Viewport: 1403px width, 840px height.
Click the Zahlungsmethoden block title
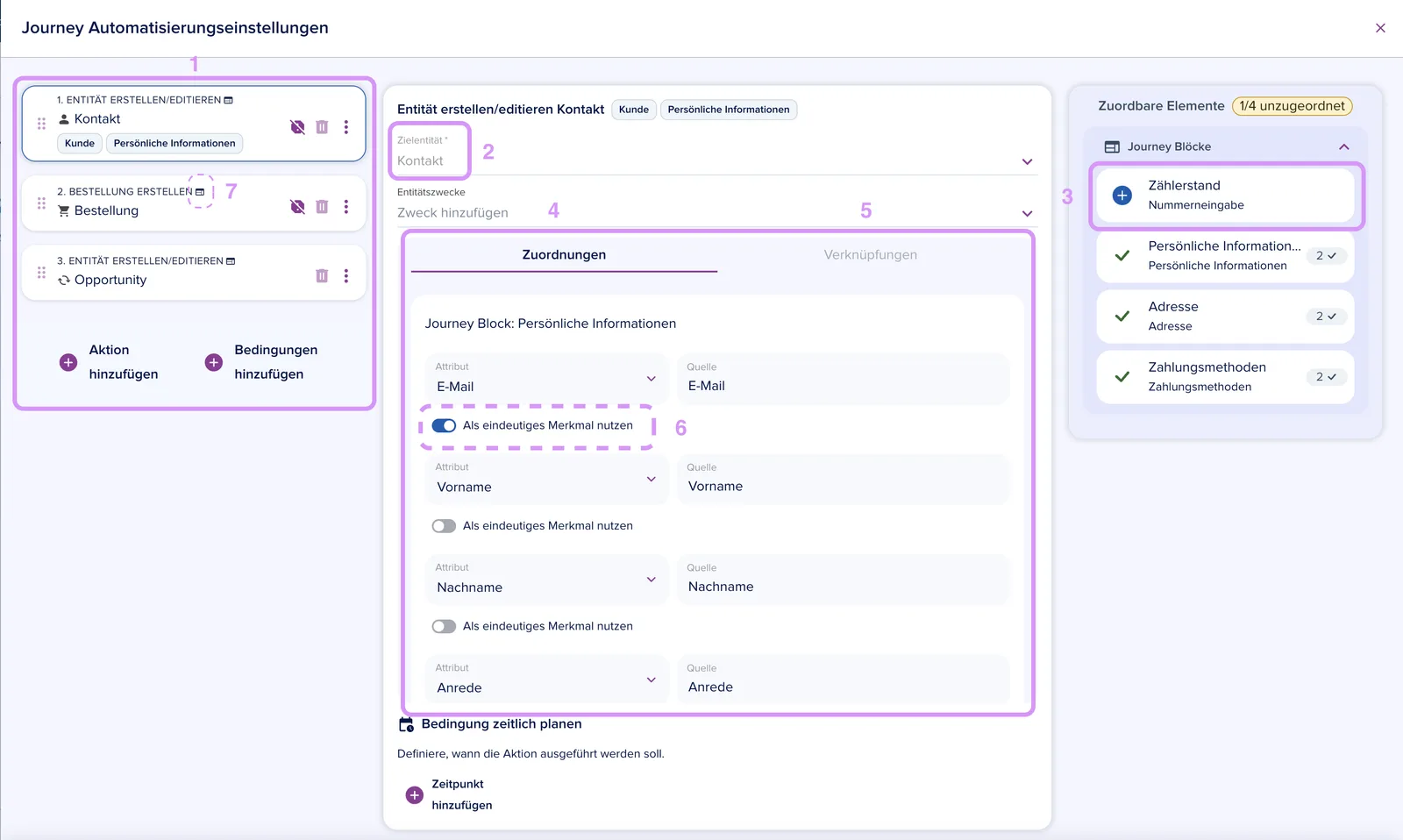(1207, 367)
